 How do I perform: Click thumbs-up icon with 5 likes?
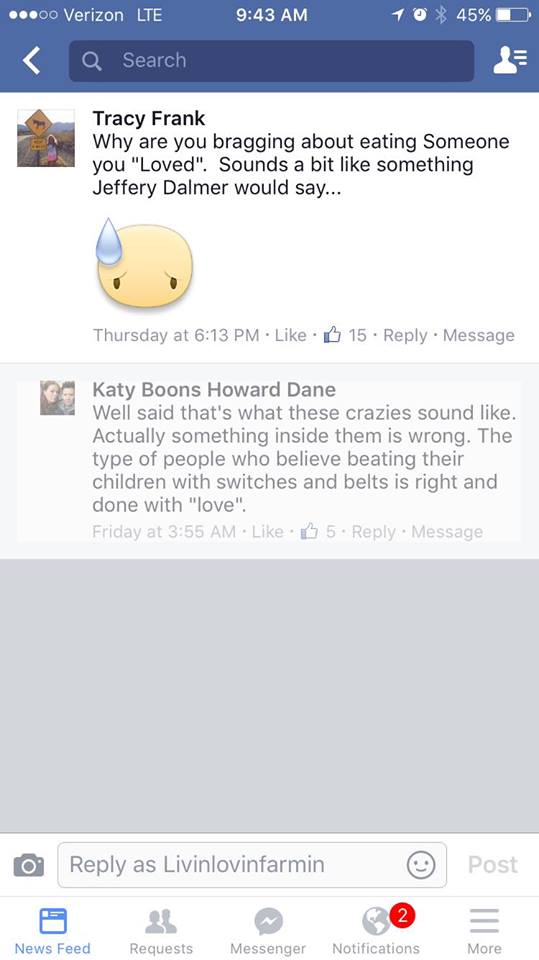(309, 531)
